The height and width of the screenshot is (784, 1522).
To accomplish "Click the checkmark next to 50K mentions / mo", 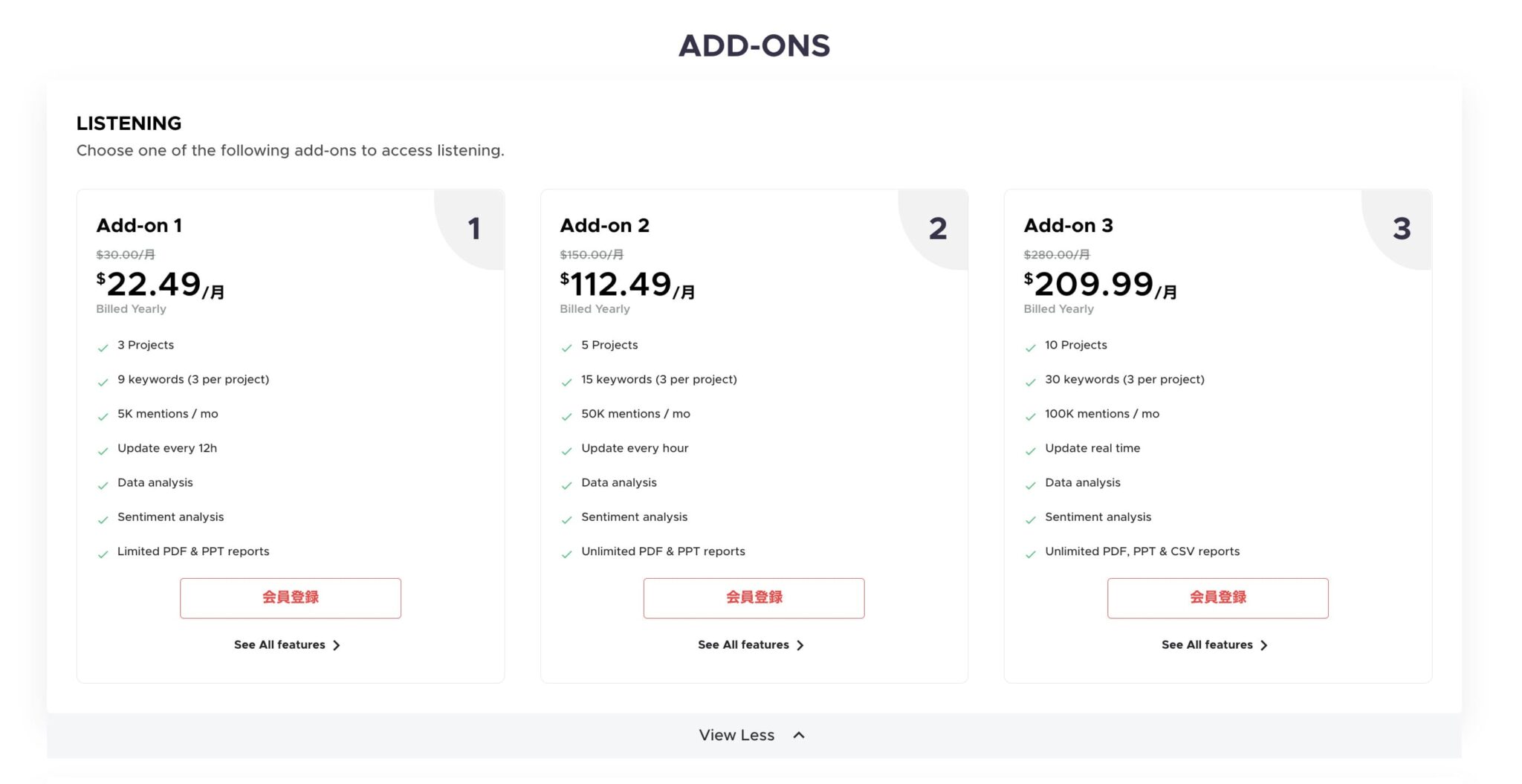I will [566, 415].
